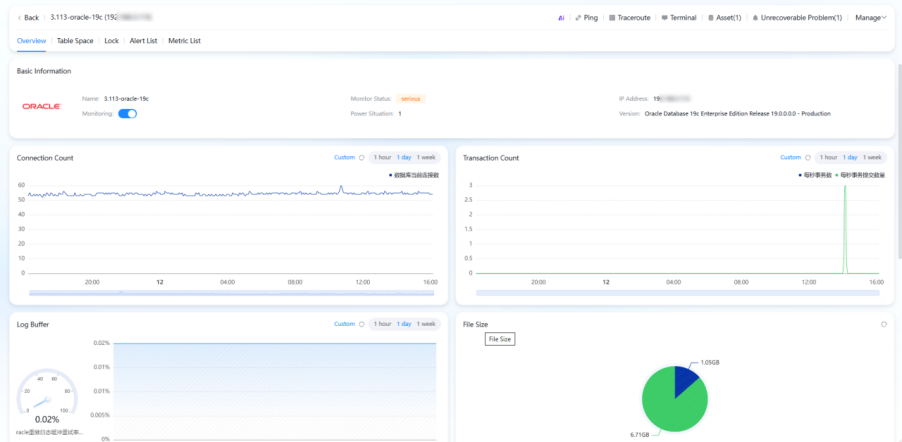902x442 pixels.
Task: Select 1 hour range for Connection Count
Action: (380, 157)
